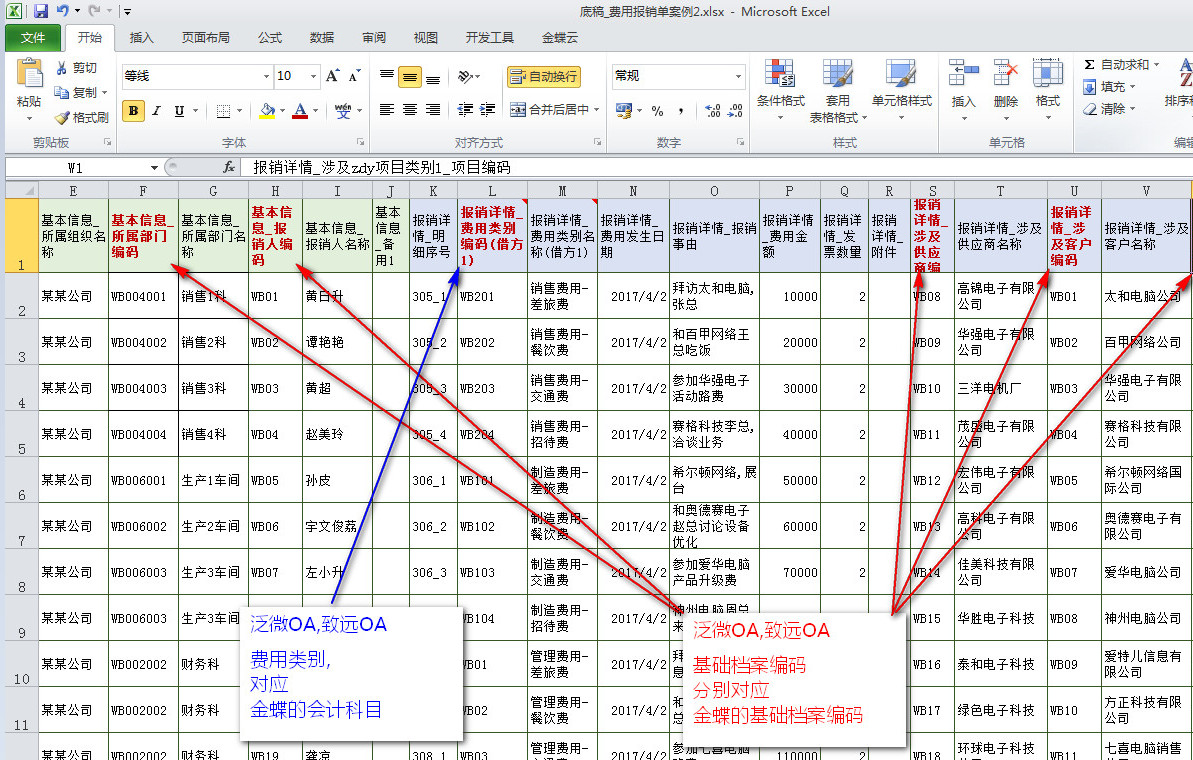Open the Customize Quick Access Toolbar menu
Screen dimensions: 1193x760
click(x=127, y=12)
